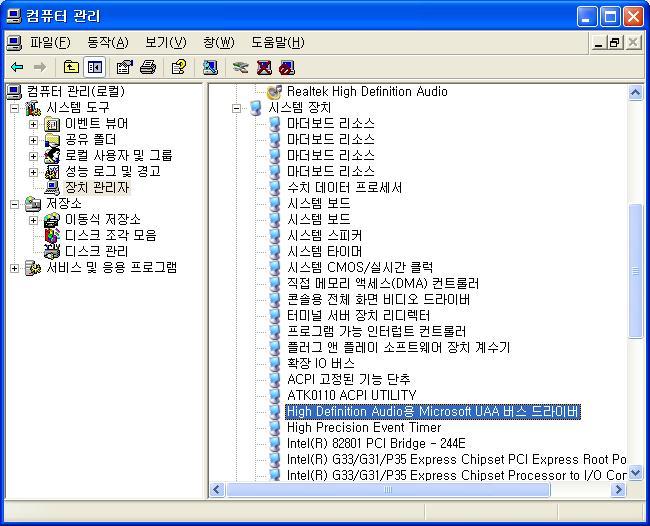Viewport: 650px width, 526px height.
Task: Click the 장치 관리자 icon
Action: coord(52,188)
